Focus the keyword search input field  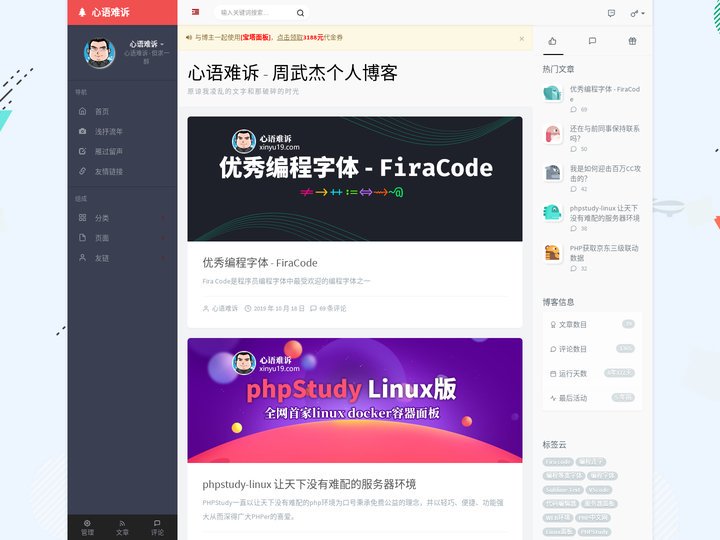click(x=256, y=13)
